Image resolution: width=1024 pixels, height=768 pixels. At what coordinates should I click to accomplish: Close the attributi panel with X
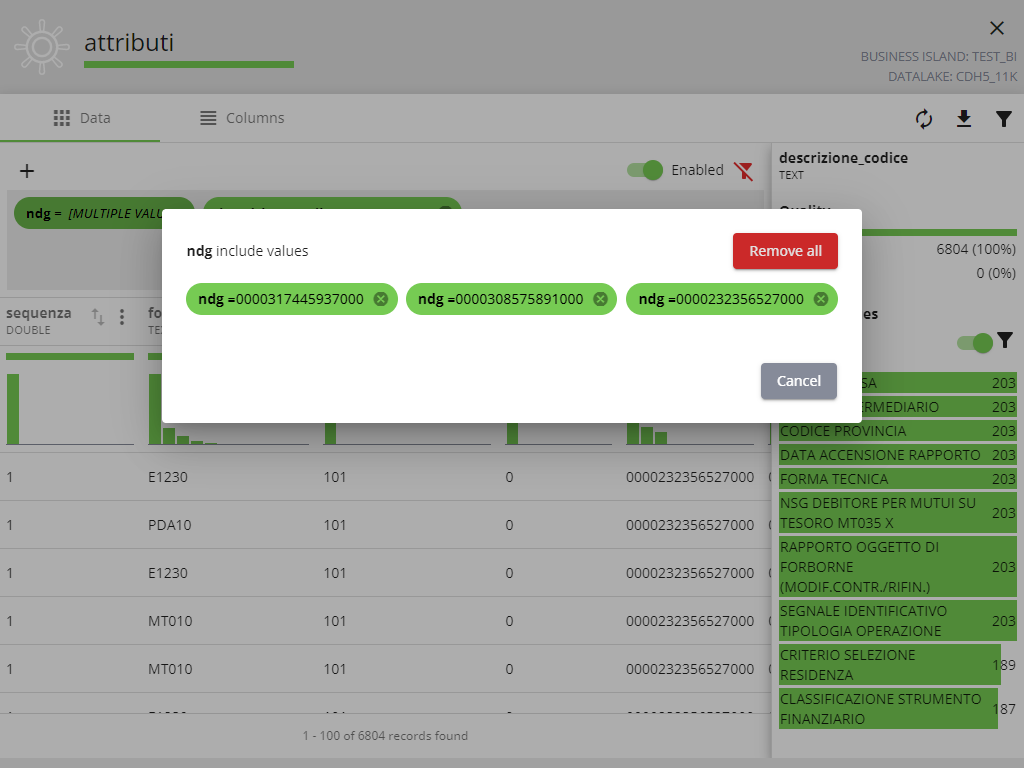[x=996, y=28]
